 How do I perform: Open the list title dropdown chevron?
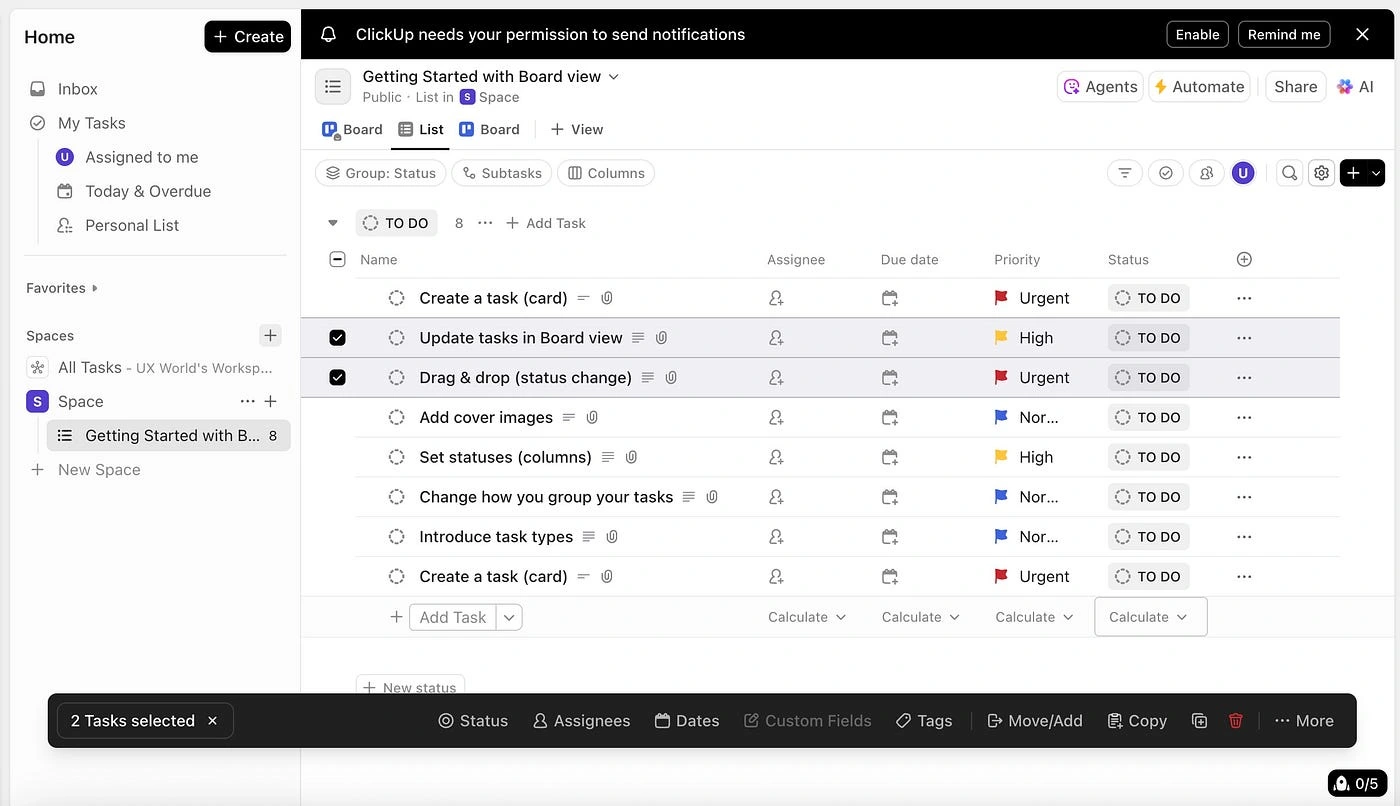tap(614, 77)
